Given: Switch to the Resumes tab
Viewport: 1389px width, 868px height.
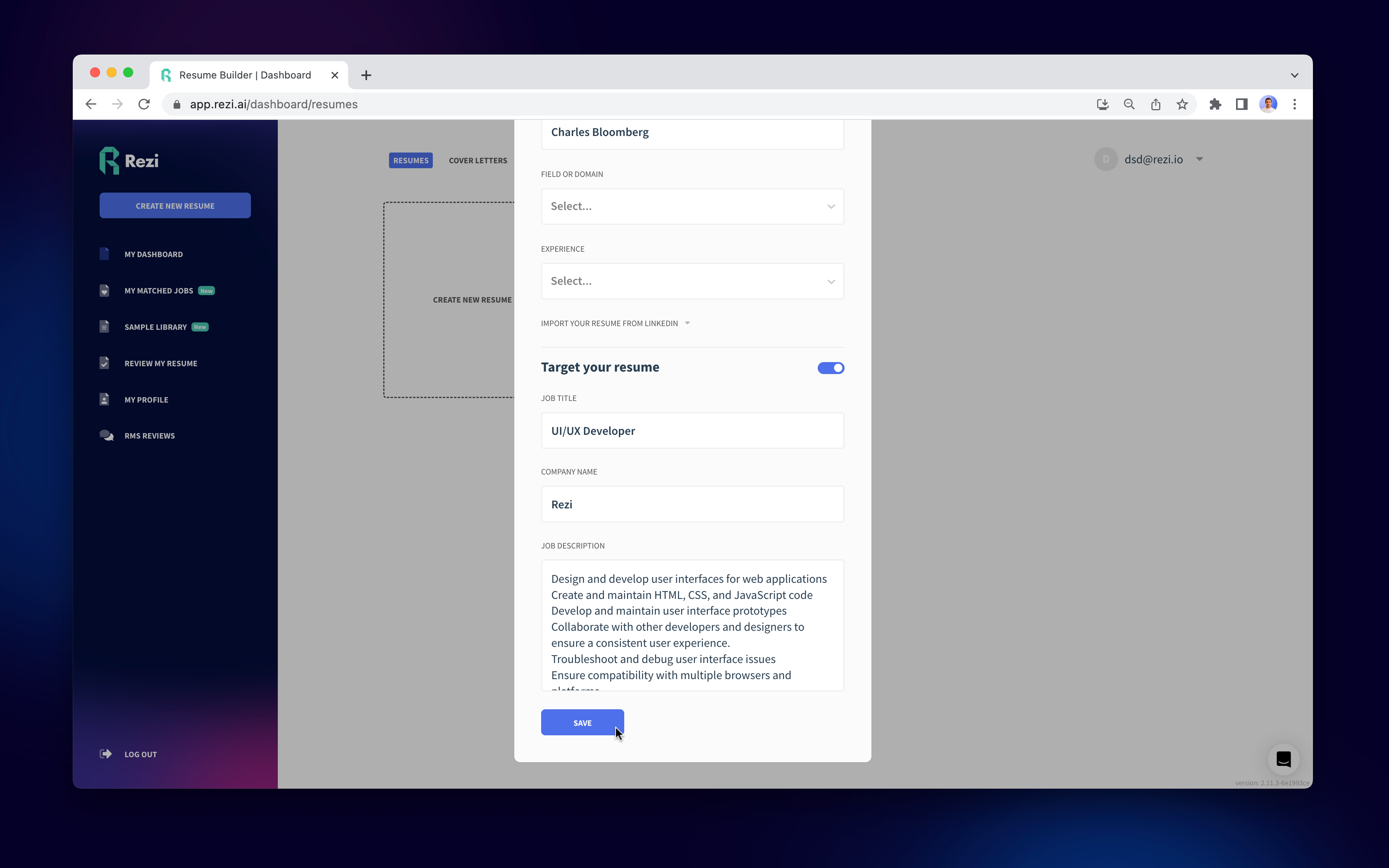Looking at the screenshot, I should 410,160.
